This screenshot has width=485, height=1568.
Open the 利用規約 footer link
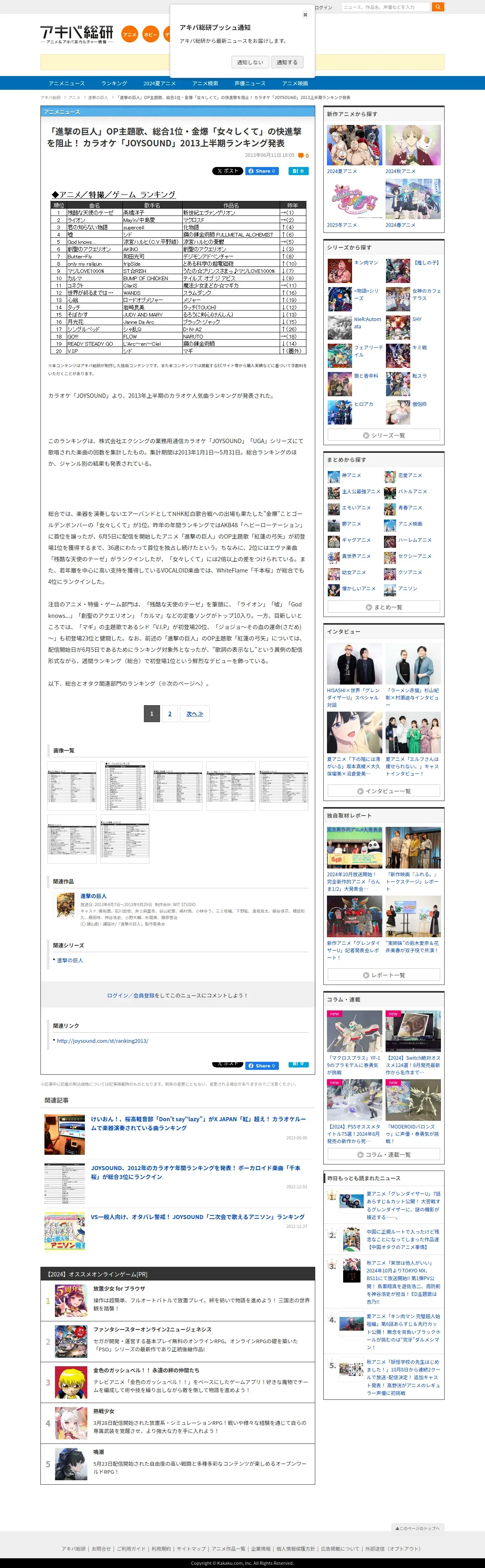161,1549
